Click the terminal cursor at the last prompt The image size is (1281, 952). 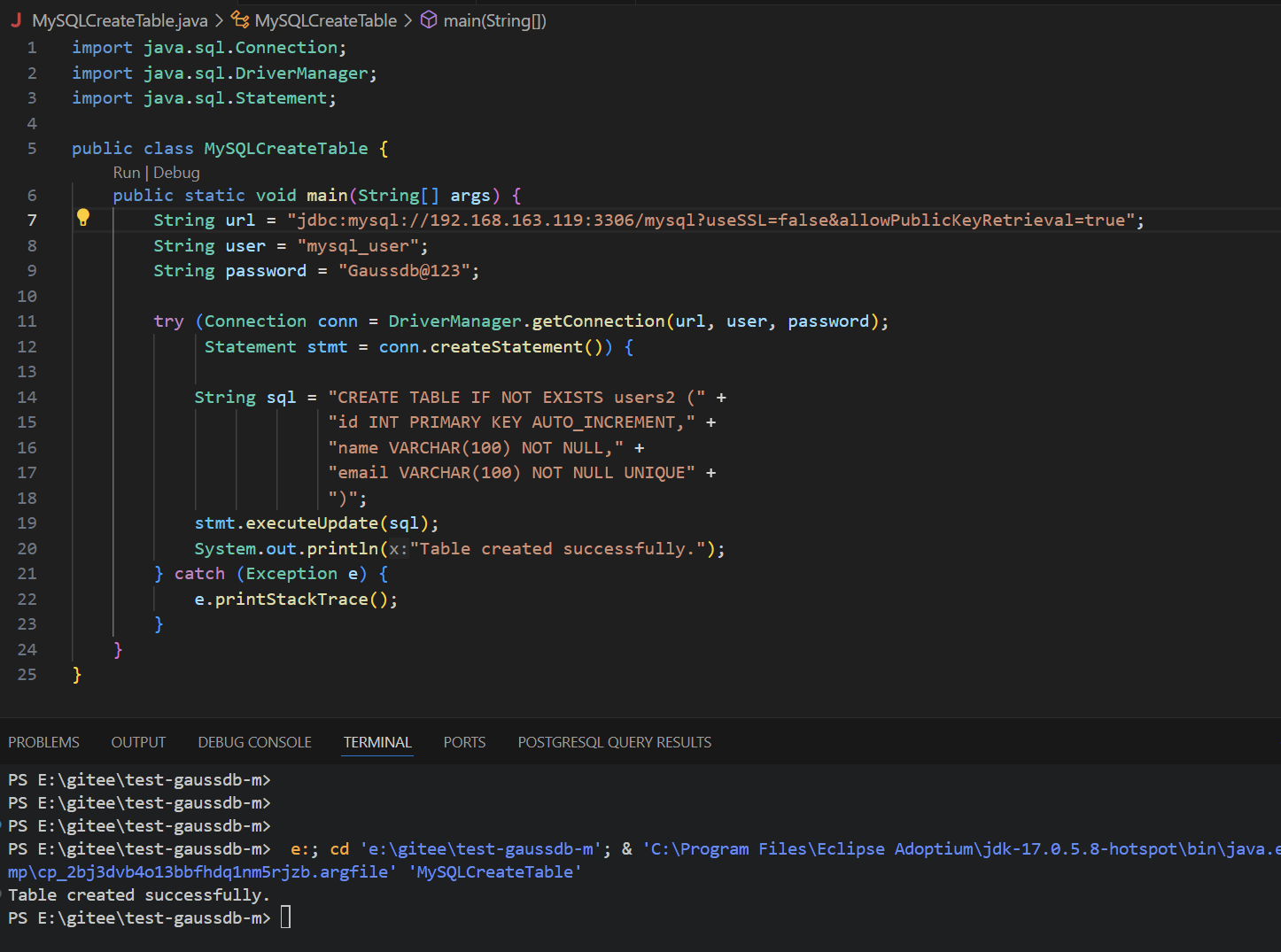[x=285, y=917]
